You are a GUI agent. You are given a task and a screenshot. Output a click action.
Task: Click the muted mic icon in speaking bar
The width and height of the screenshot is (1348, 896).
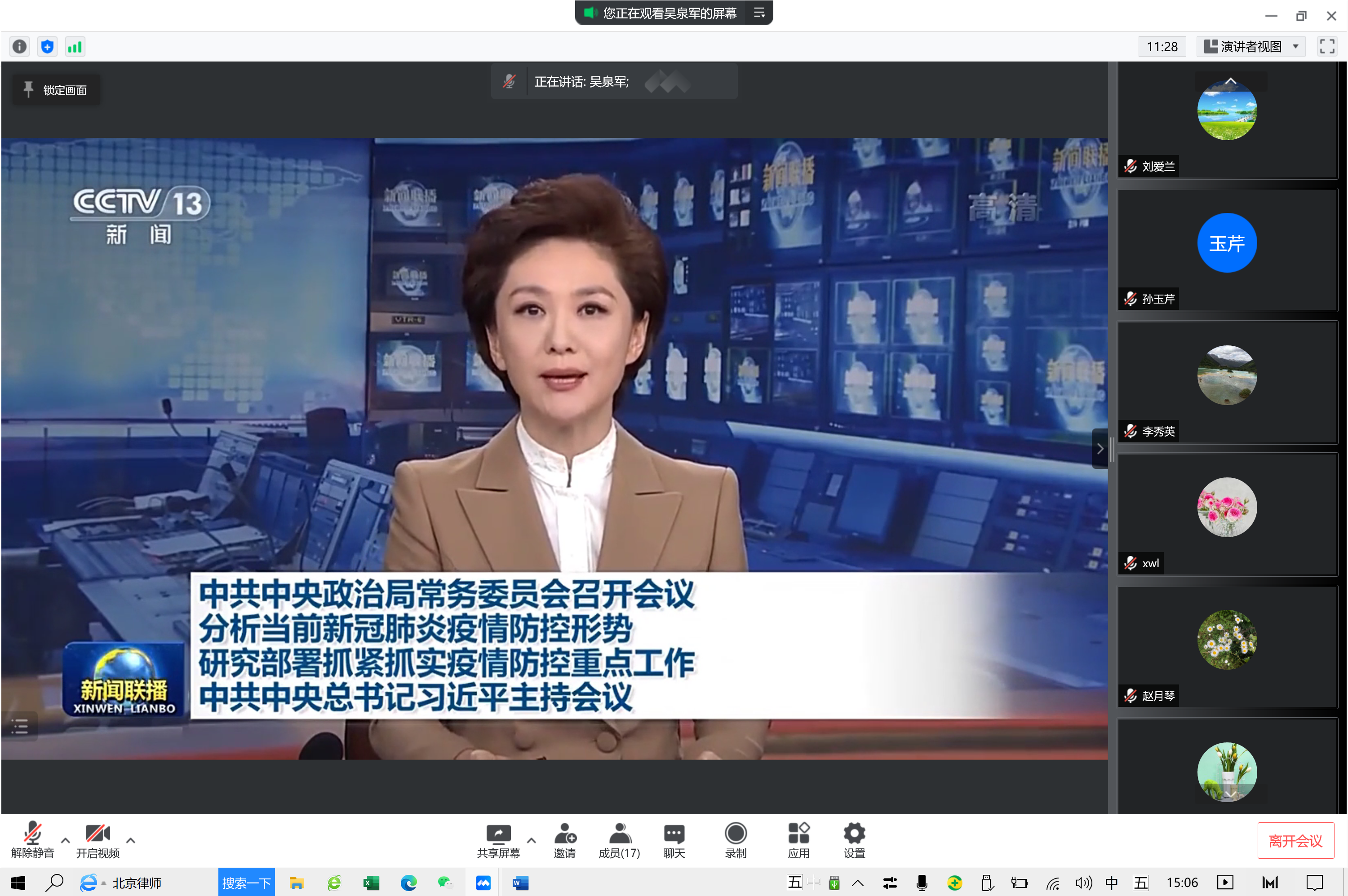click(509, 82)
